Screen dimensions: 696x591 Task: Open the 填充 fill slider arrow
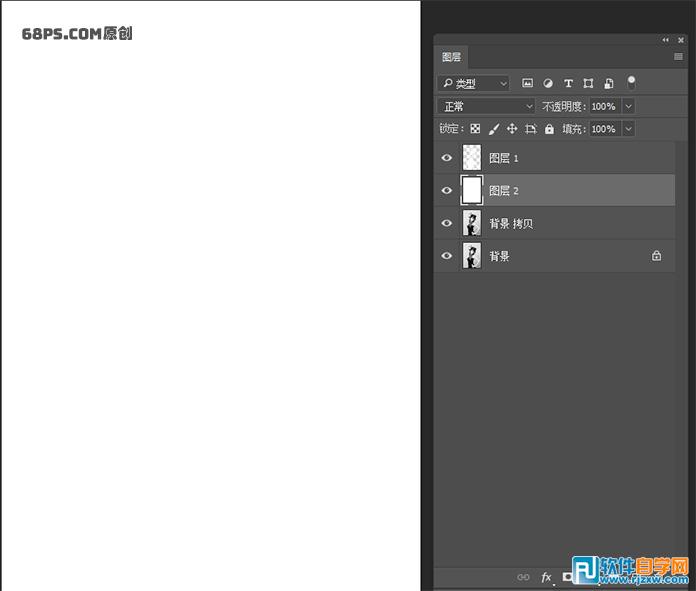point(629,129)
